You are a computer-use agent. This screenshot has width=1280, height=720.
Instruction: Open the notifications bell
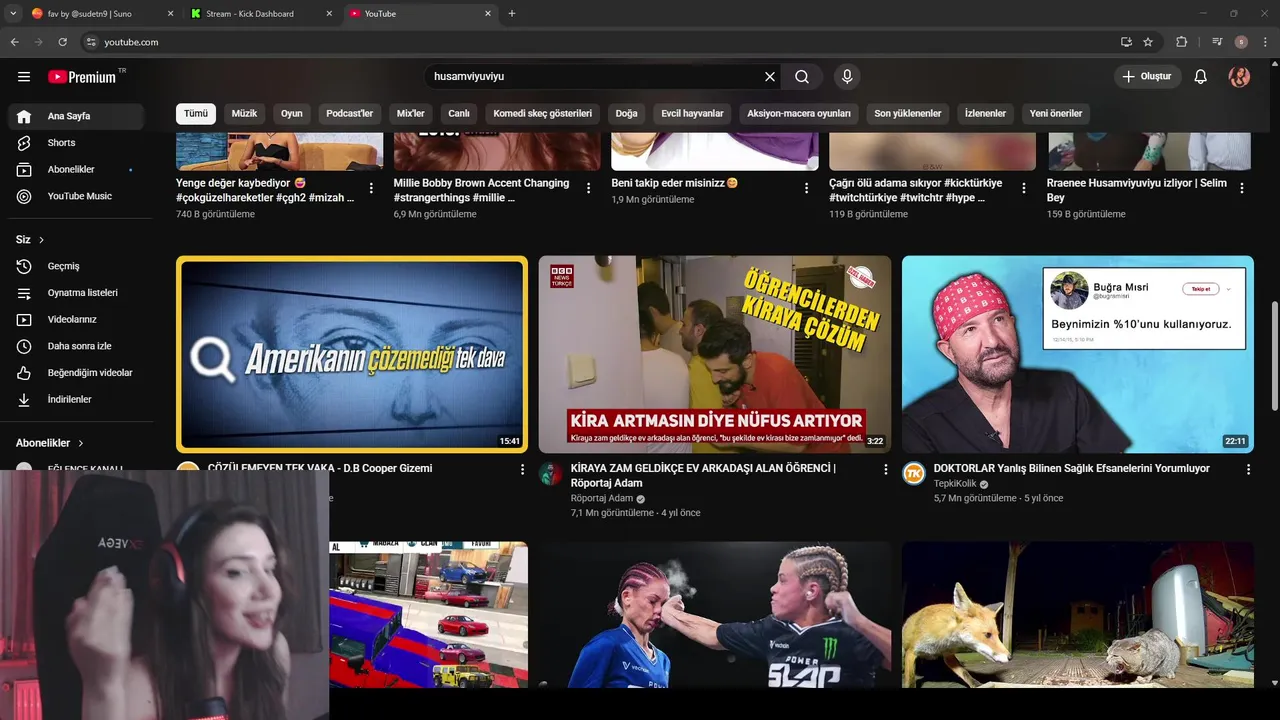pos(1201,76)
